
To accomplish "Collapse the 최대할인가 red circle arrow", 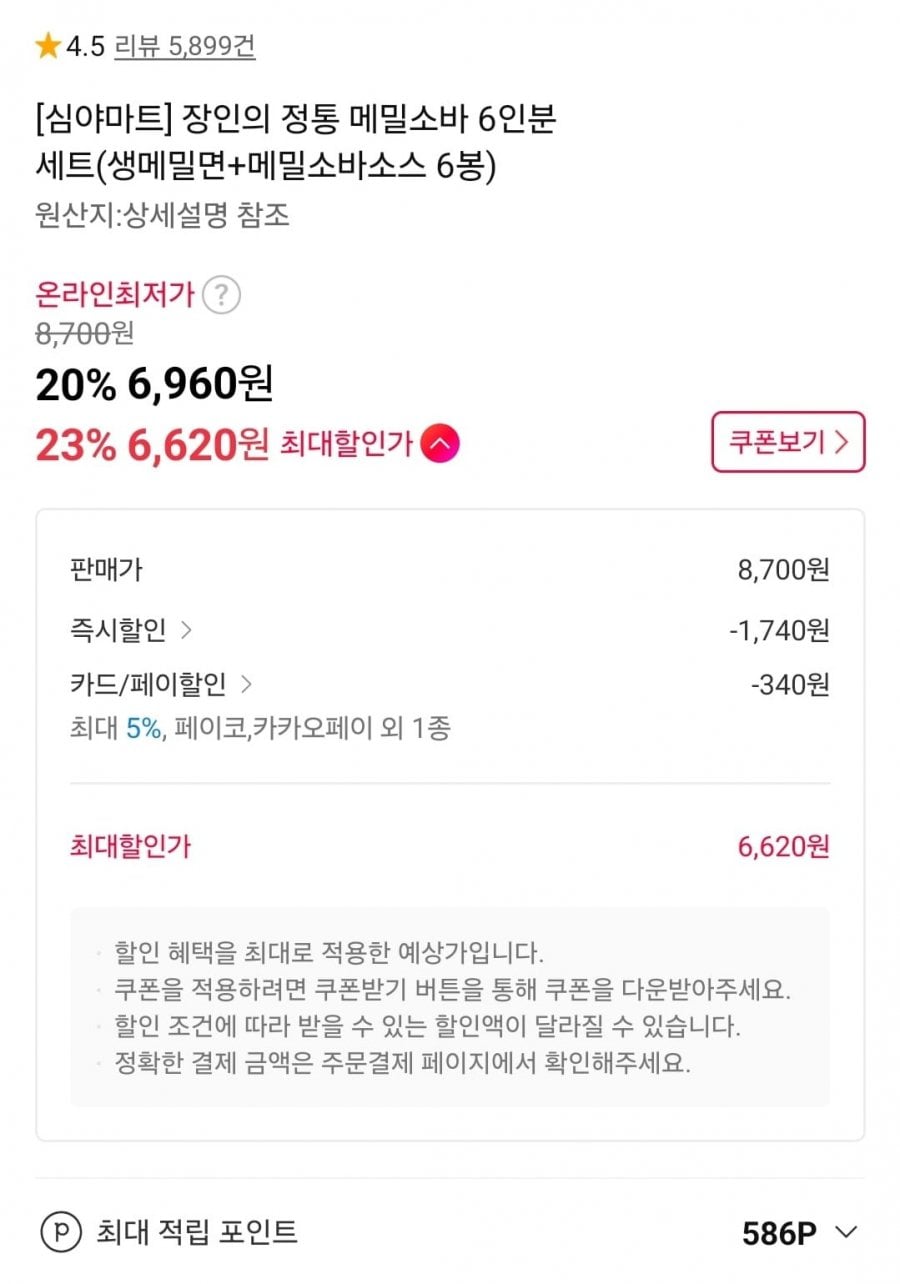I will [x=440, y=443].
